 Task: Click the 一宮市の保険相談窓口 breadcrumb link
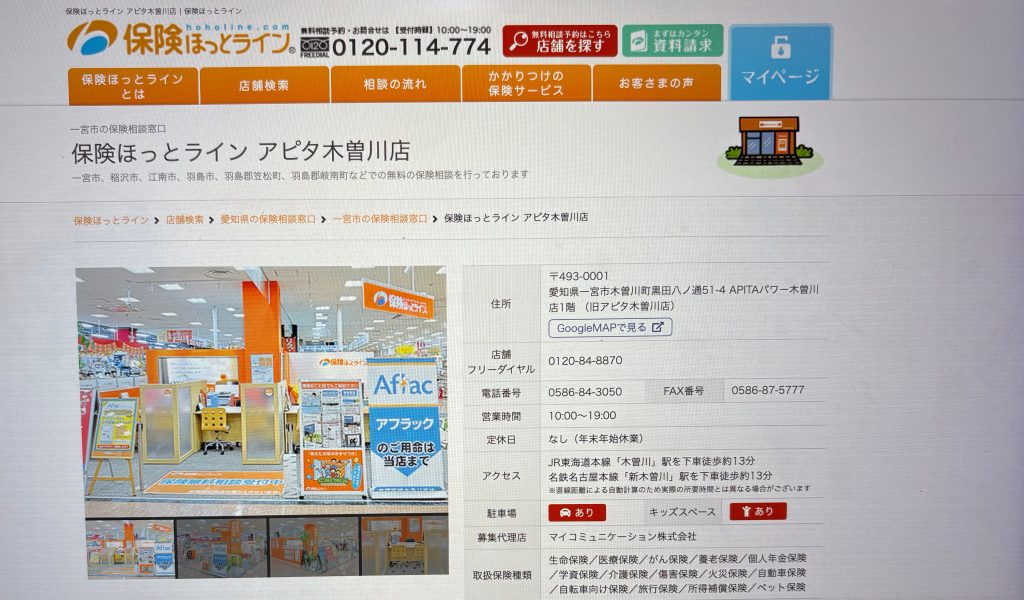(x=380, y=218)
